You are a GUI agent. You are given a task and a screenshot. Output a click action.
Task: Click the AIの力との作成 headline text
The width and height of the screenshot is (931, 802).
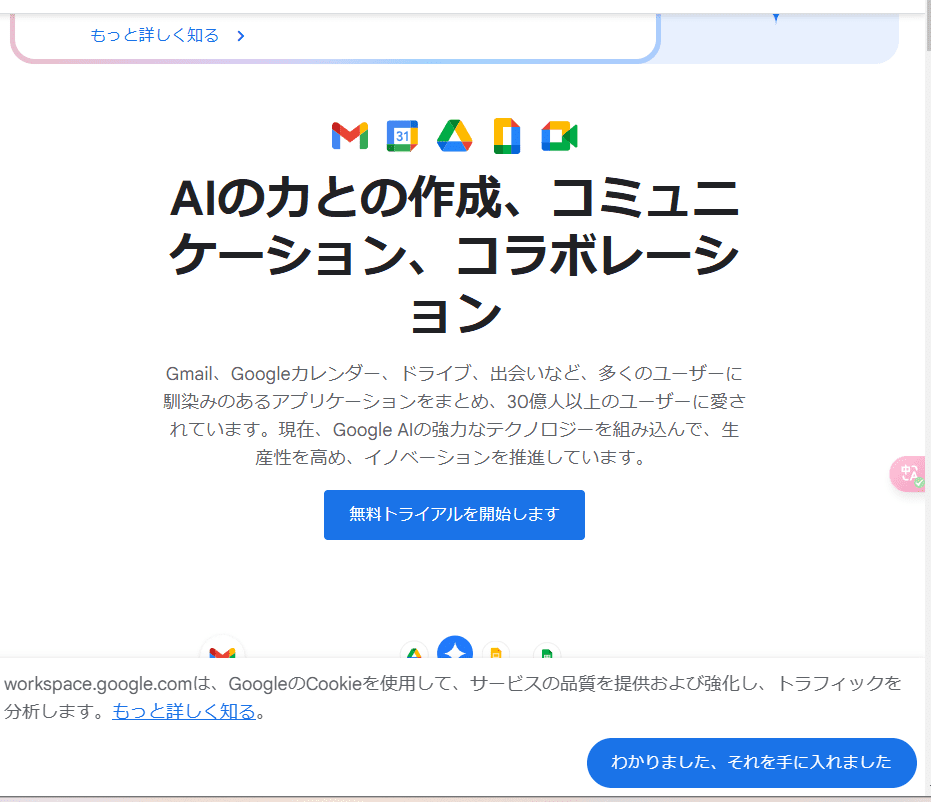(x=454, y=255)
